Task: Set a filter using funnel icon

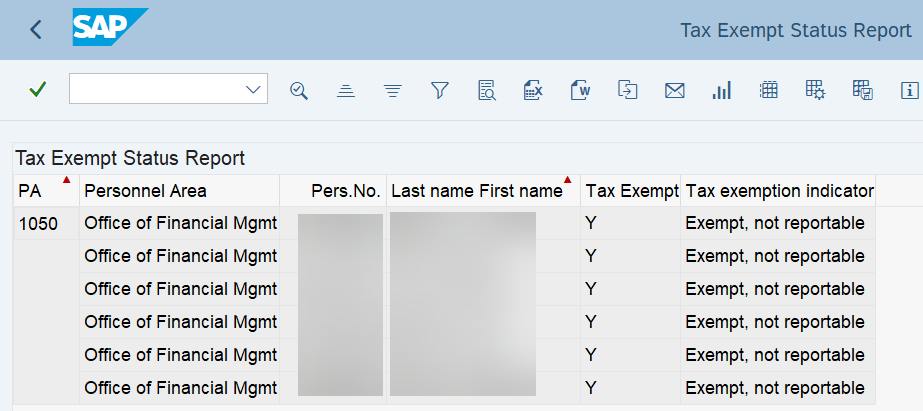Action: coord(439,90)
